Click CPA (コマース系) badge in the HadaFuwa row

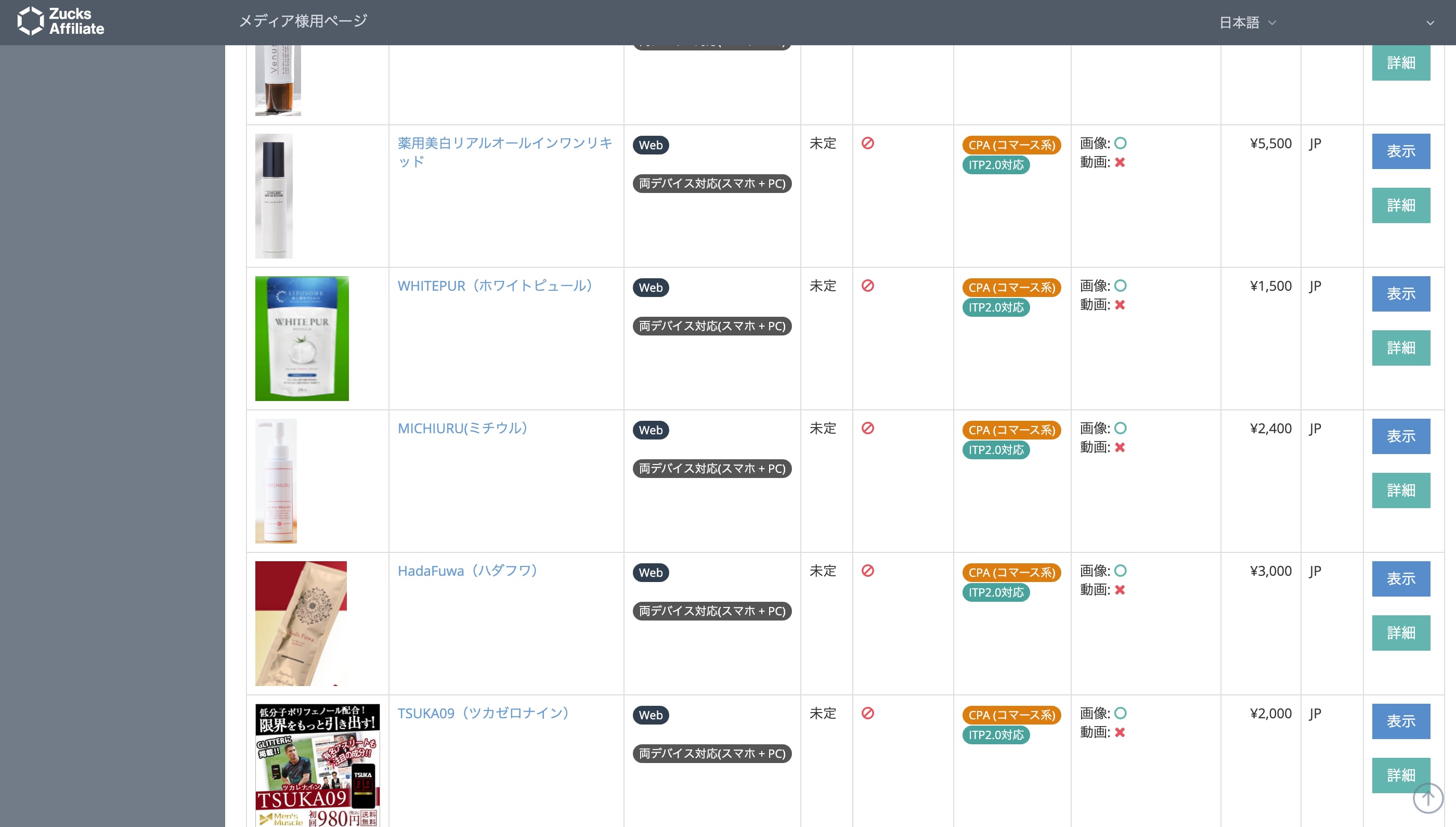point(1011,573)
